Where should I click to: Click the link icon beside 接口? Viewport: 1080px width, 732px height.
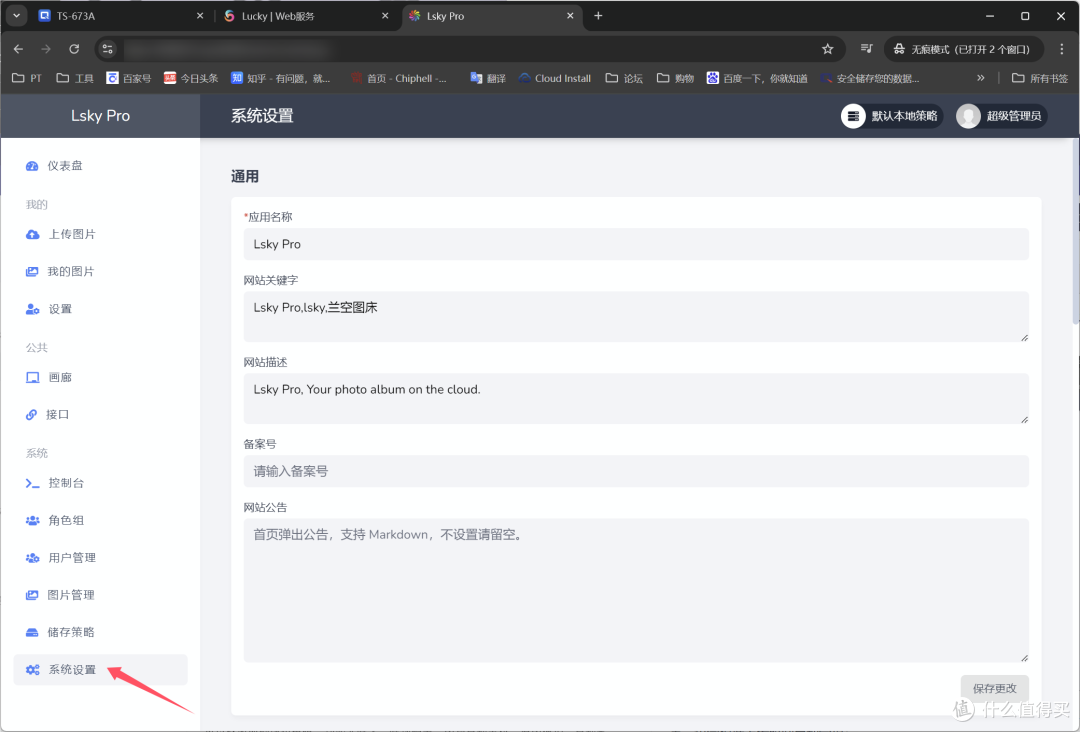pyautogui.click(x=31, y=415)
